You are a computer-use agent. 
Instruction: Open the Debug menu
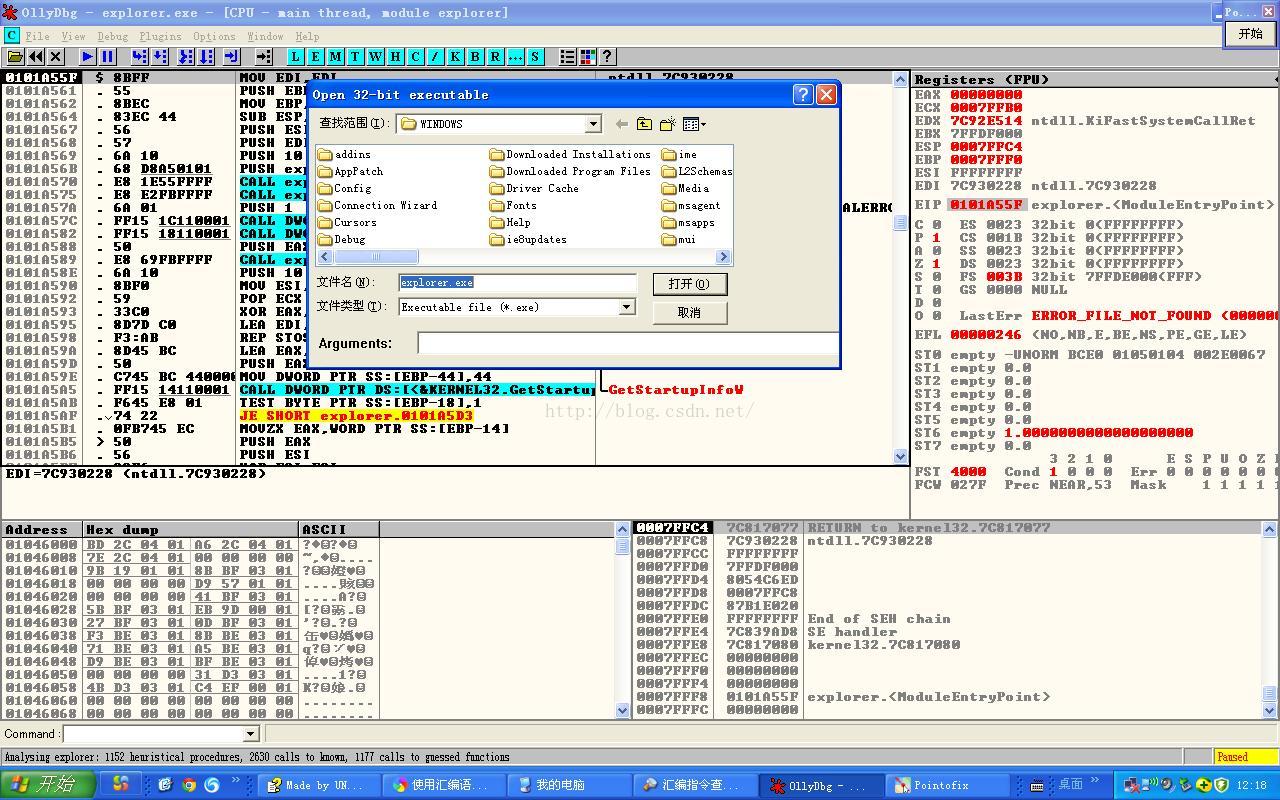[112, 36]
